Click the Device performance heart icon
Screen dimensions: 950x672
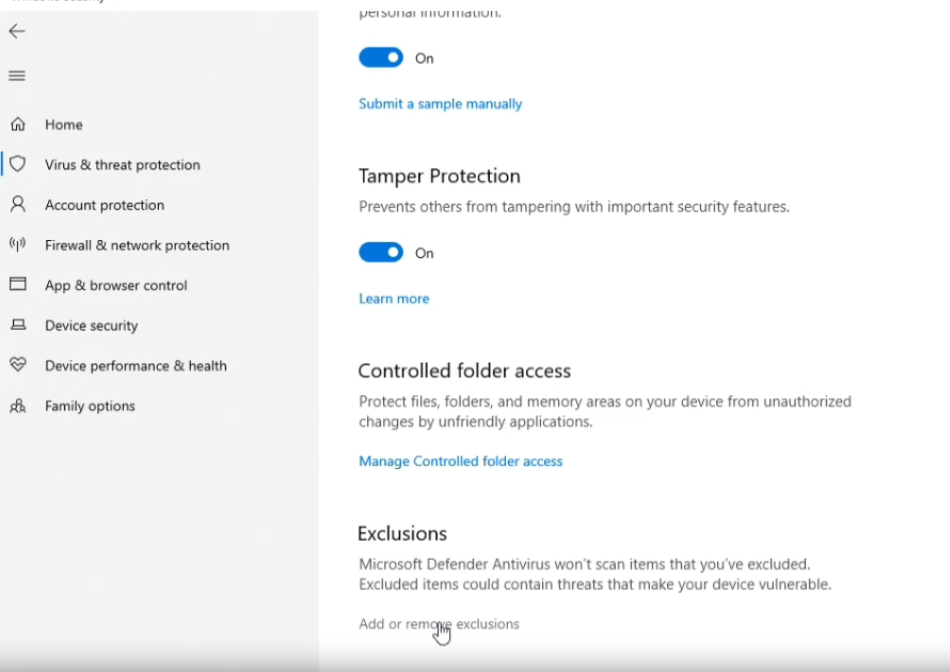pyautogui.click(x=18, y=364)
